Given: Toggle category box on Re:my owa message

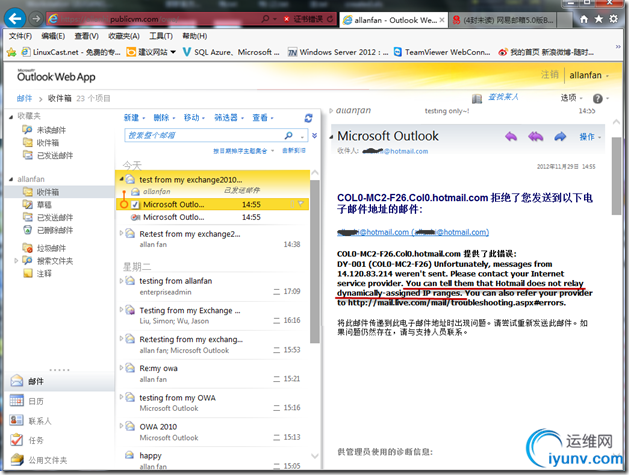Looking at the screenshot, I should point(276,379).
